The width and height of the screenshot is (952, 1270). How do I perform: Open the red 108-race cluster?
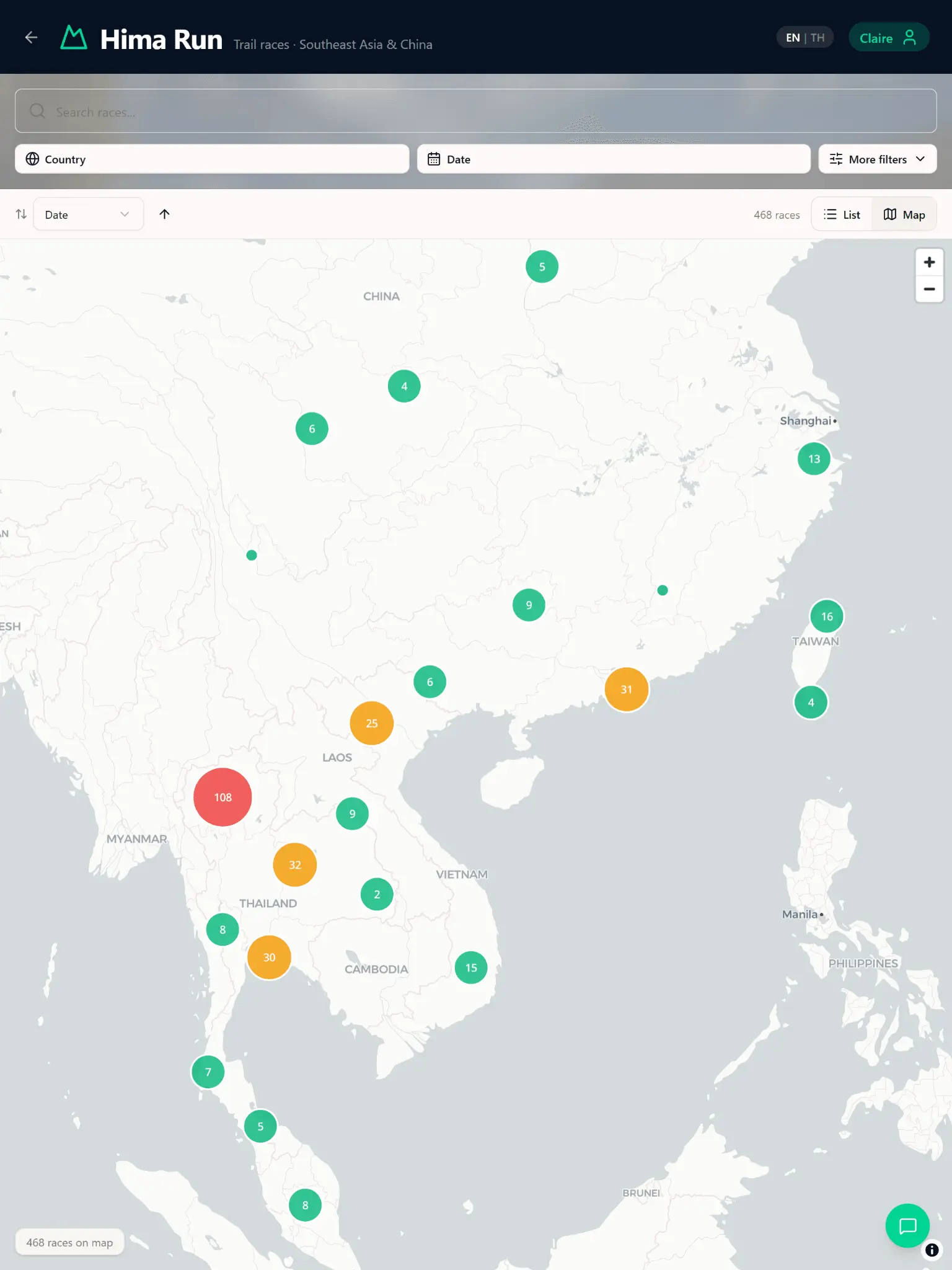tap(223, 797)
